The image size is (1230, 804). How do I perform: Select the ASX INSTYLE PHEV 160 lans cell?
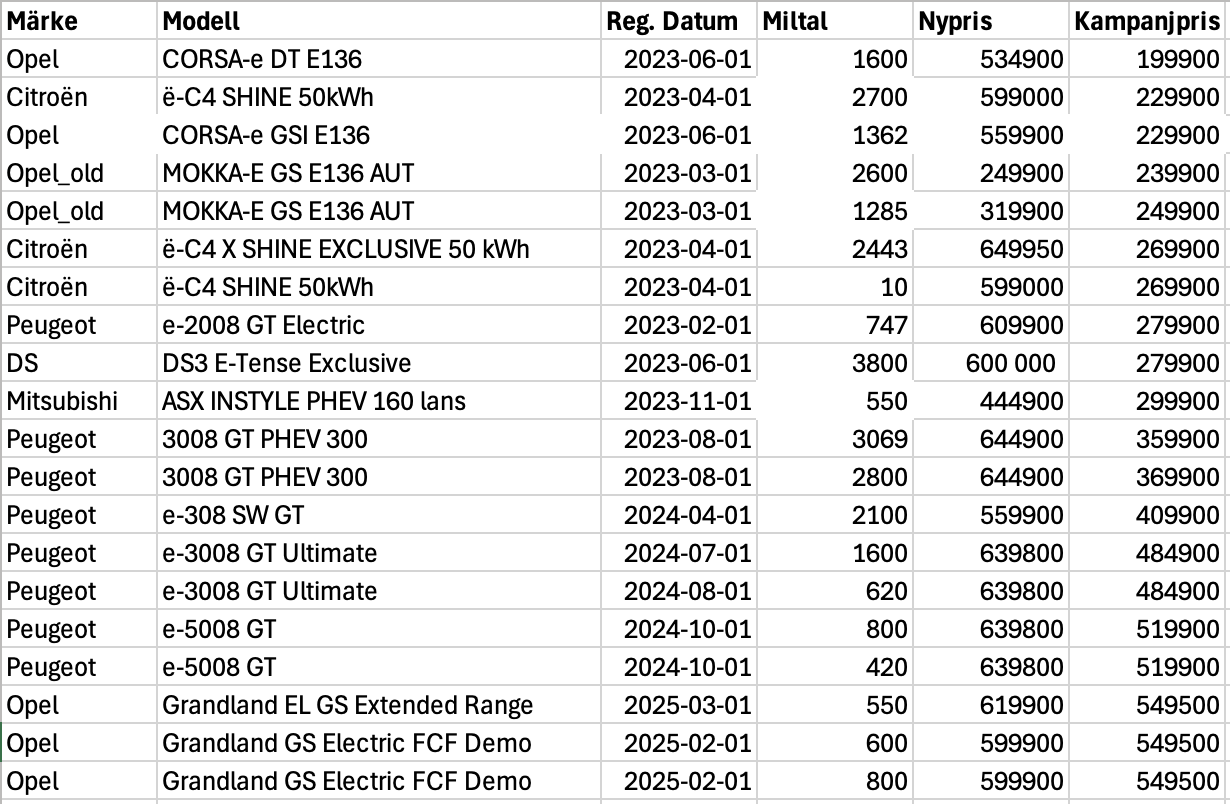point(379,401)
